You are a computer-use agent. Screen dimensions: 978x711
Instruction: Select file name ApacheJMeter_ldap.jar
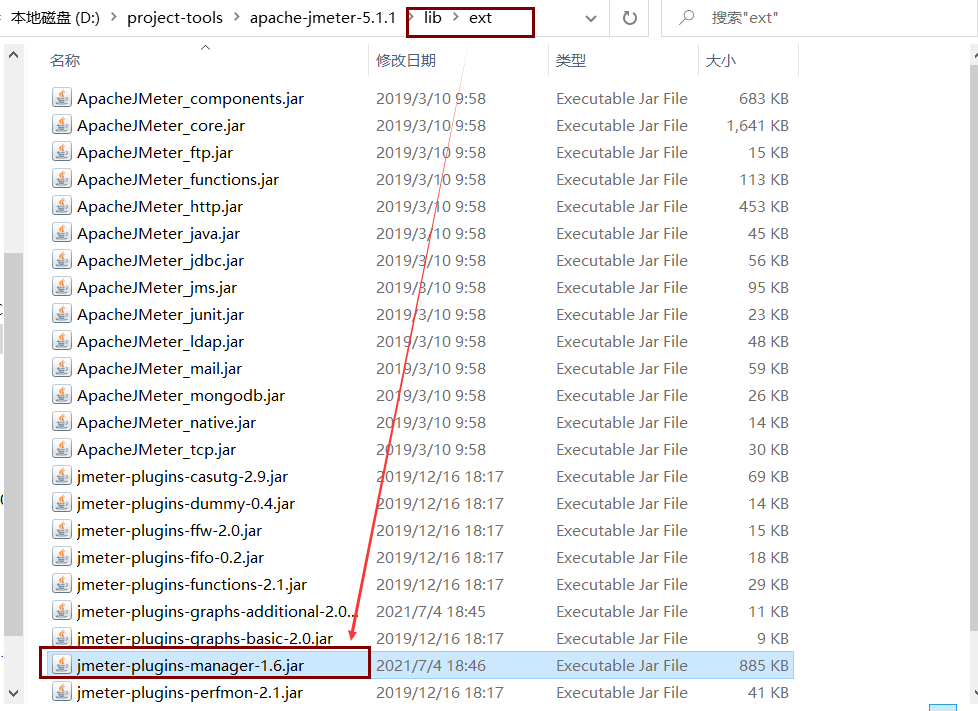(160, 341)
